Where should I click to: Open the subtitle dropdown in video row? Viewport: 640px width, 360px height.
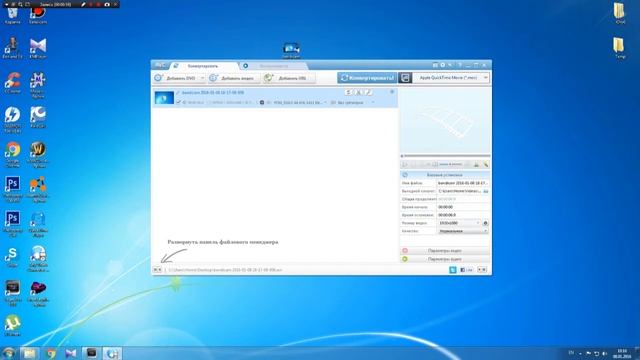(x=373, y=102)
